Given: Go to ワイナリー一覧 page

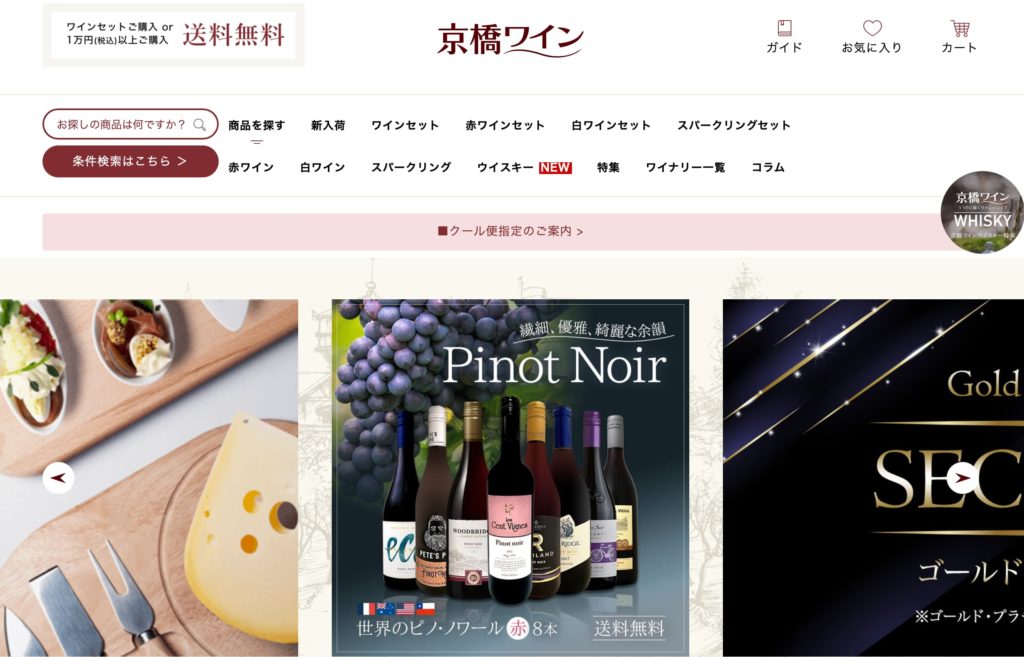Looking at the screenshot, I should (685, 167).
